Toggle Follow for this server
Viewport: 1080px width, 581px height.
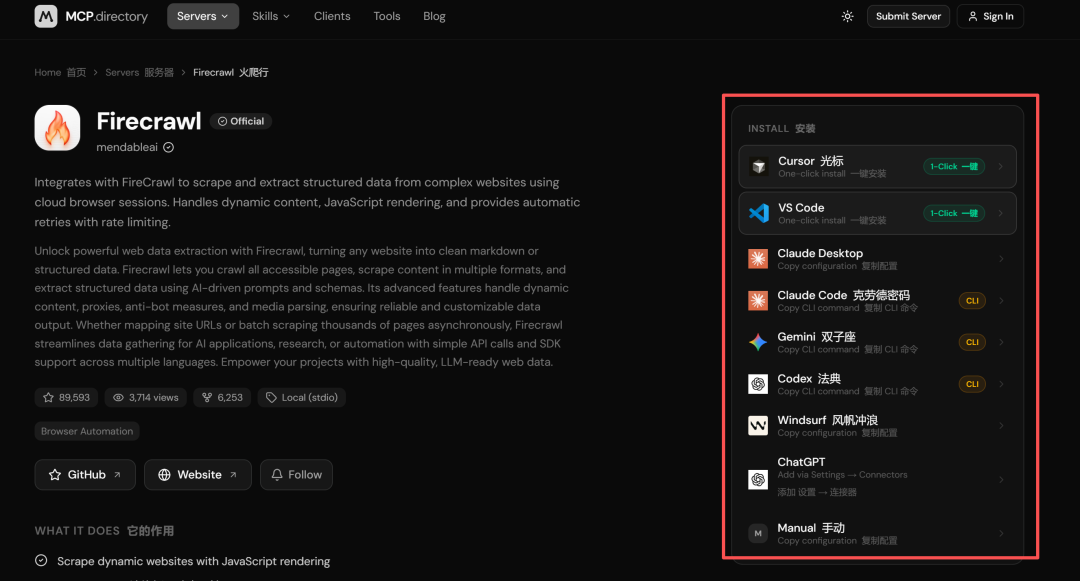click(x=296, y=474)
